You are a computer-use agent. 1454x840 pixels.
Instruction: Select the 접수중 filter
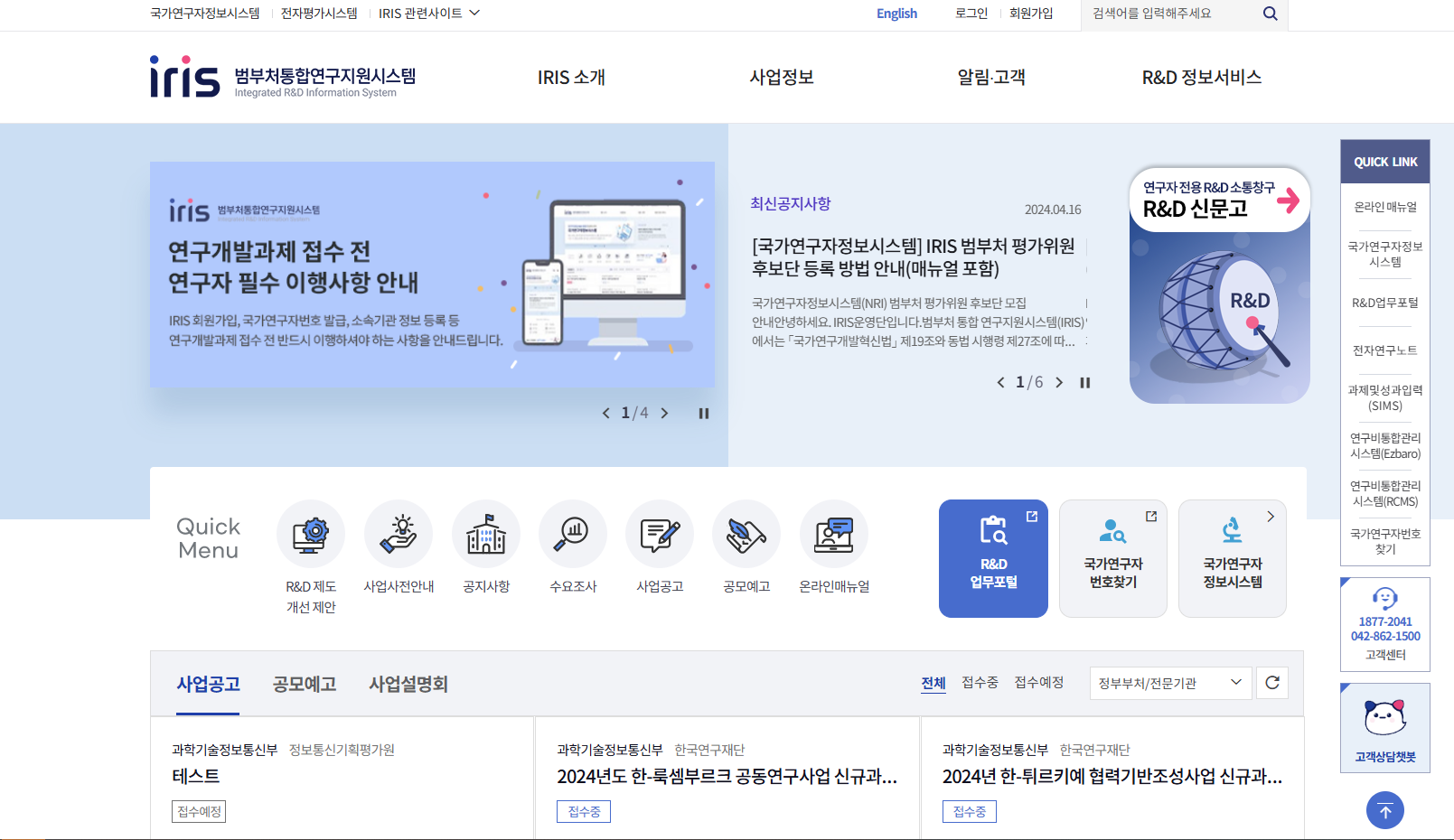click(980, 683)
